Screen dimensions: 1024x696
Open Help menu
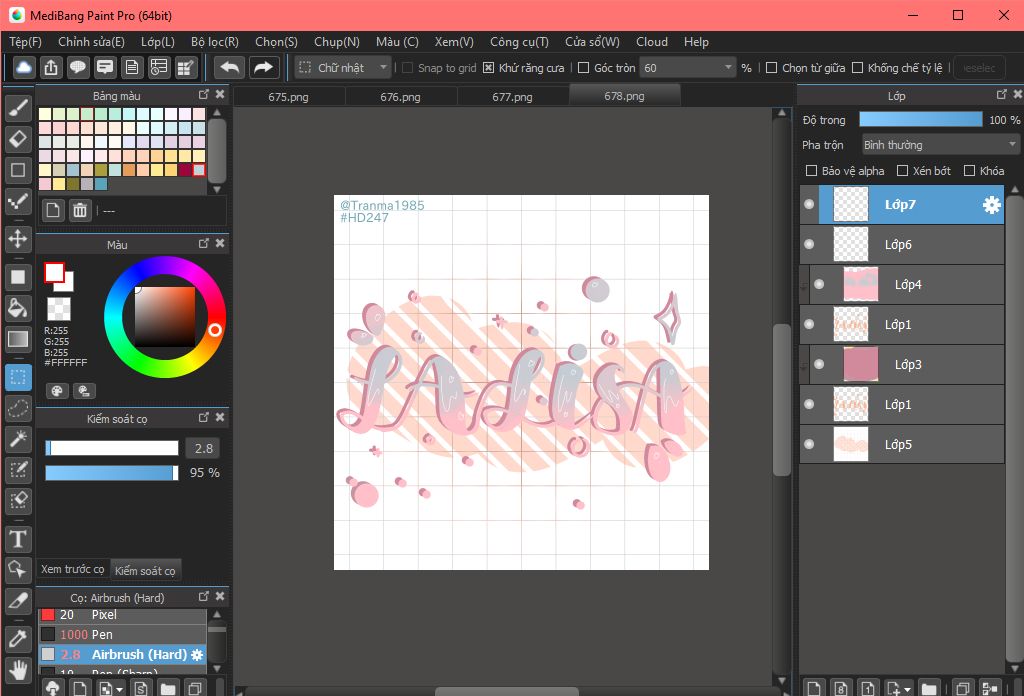(x=696, y=42)
